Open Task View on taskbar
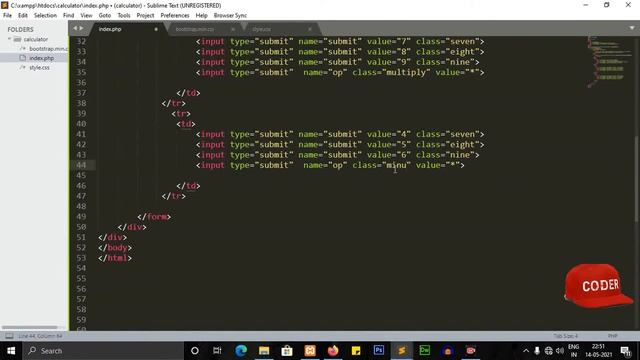This screenshot has width=640, height=360. click(x=217, y=351)
